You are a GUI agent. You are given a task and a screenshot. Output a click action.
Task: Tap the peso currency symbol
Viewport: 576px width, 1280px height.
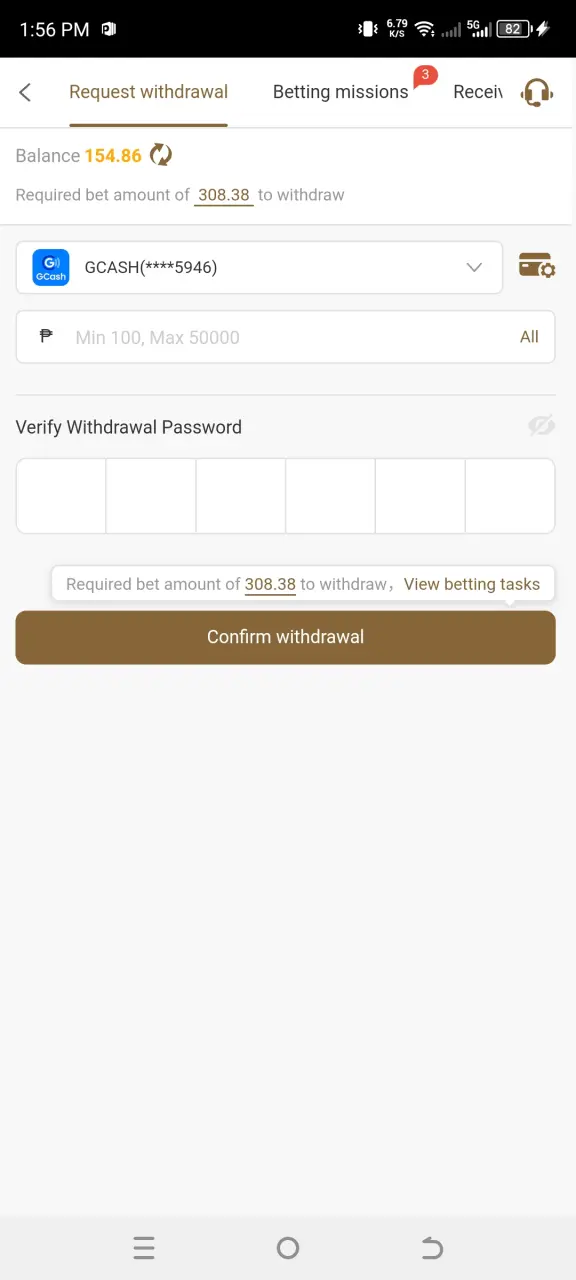46,337
